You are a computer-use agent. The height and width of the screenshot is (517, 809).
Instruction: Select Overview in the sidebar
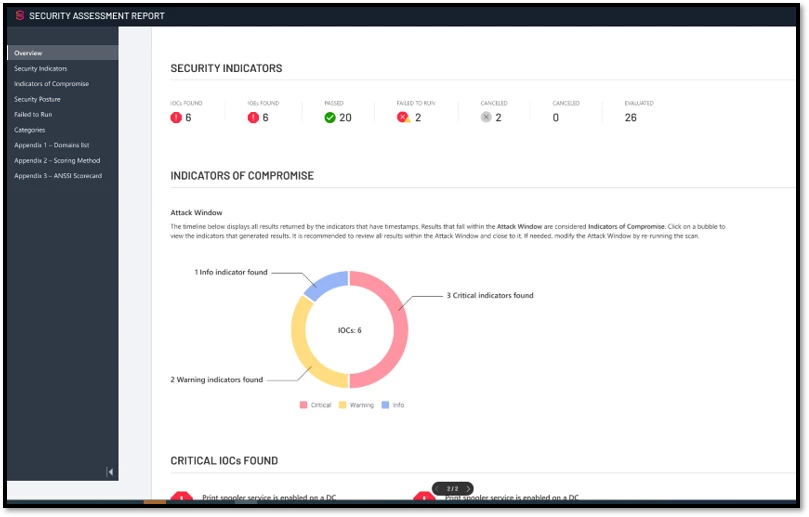[28, 53]
